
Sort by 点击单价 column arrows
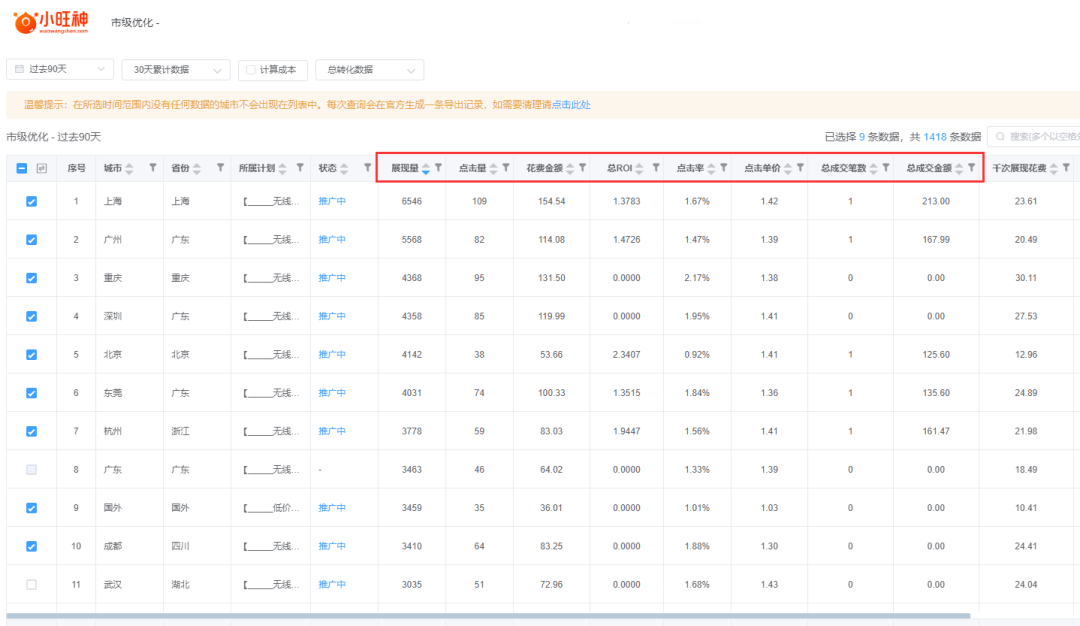[x=787, y=169]
